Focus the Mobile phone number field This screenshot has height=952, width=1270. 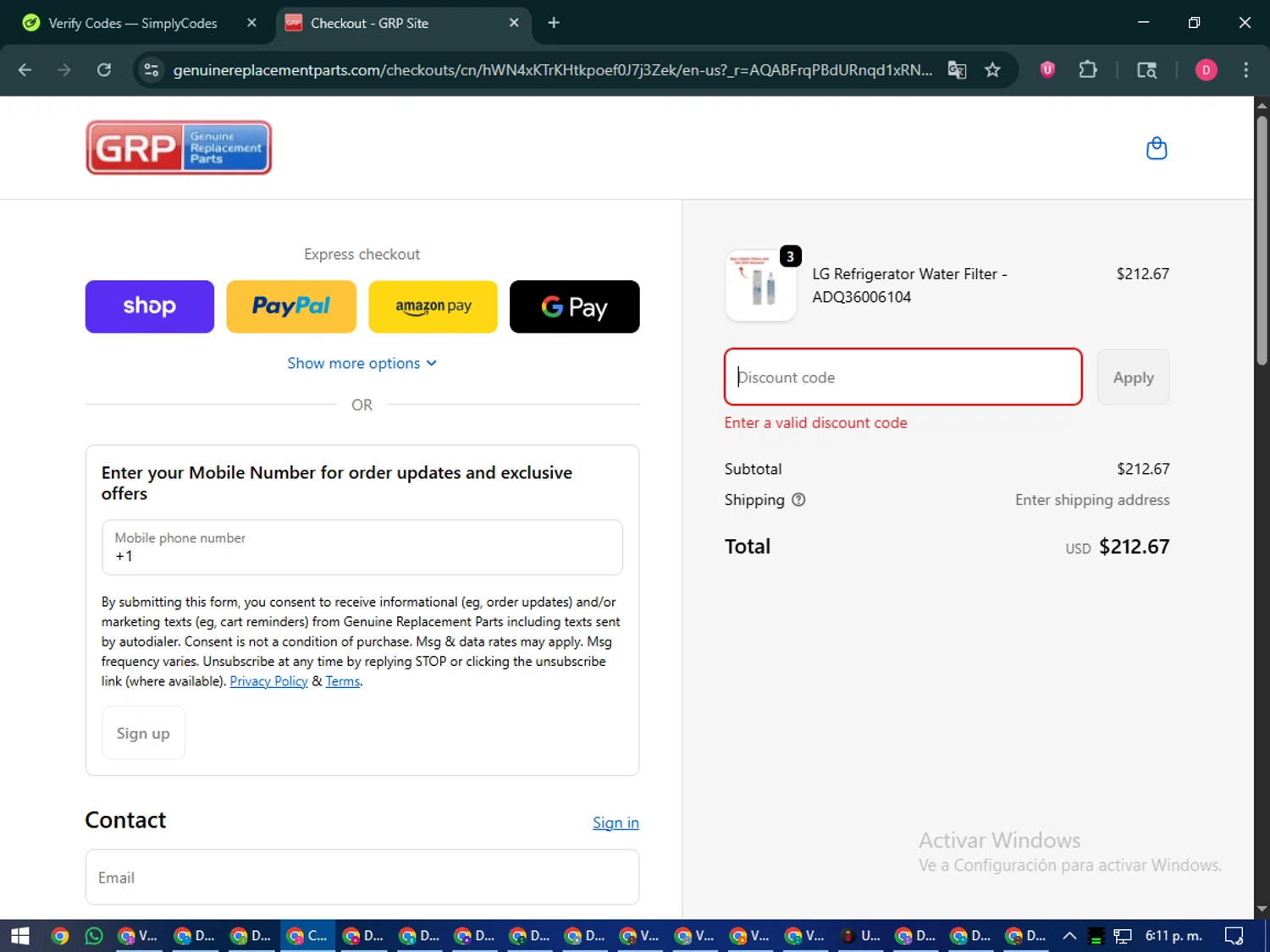(362, 548)
